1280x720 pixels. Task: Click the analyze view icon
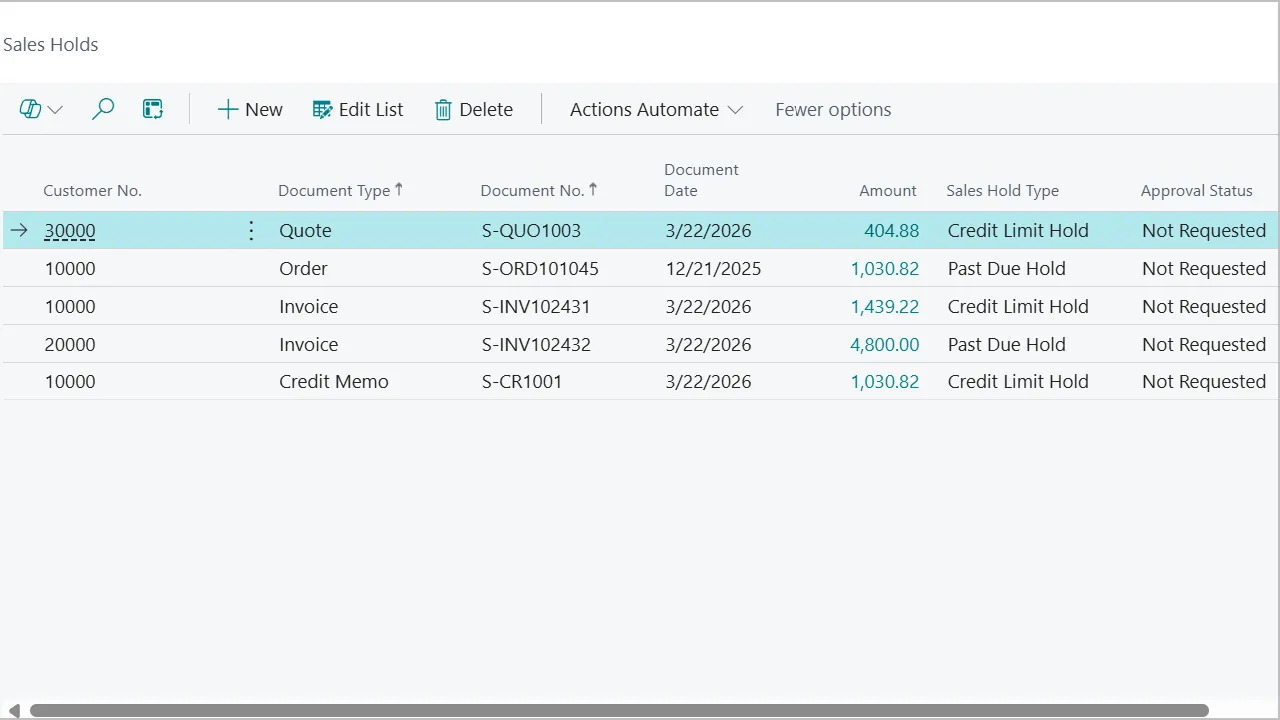click(x=153, y=109)
